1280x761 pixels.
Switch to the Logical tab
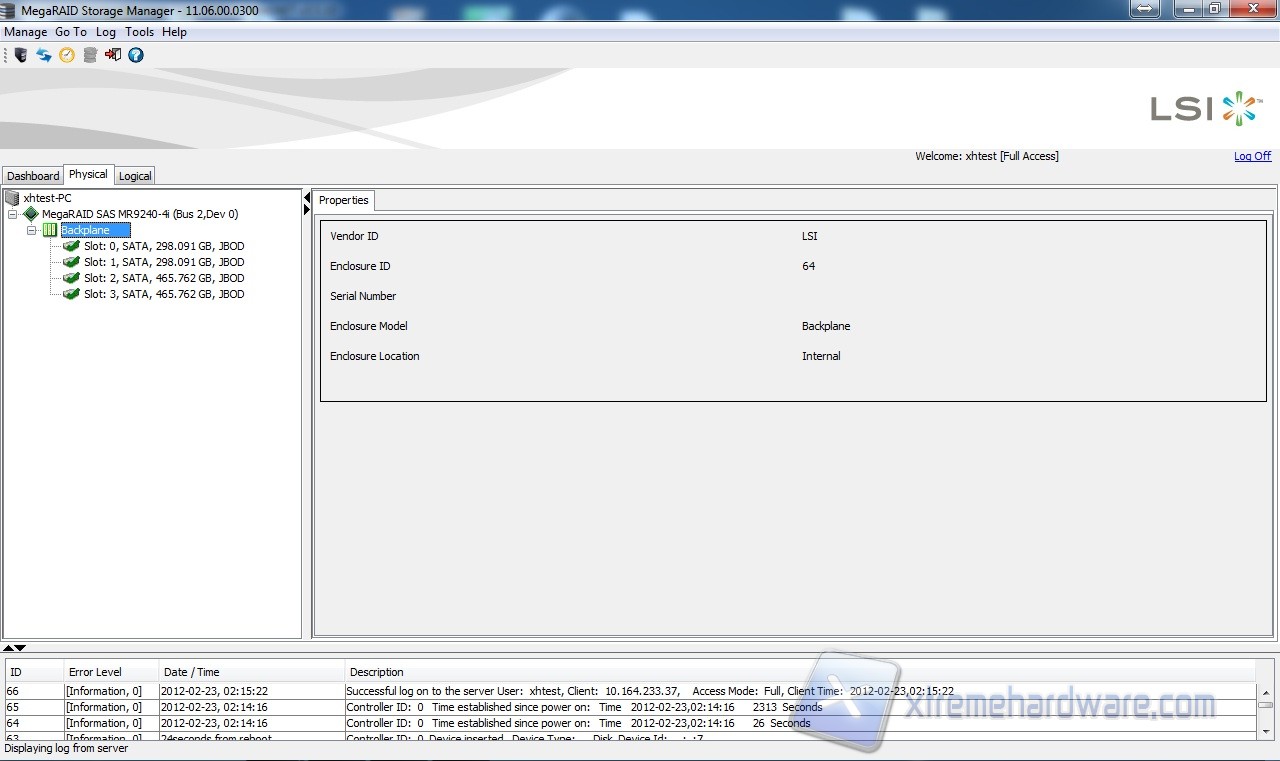135,176
